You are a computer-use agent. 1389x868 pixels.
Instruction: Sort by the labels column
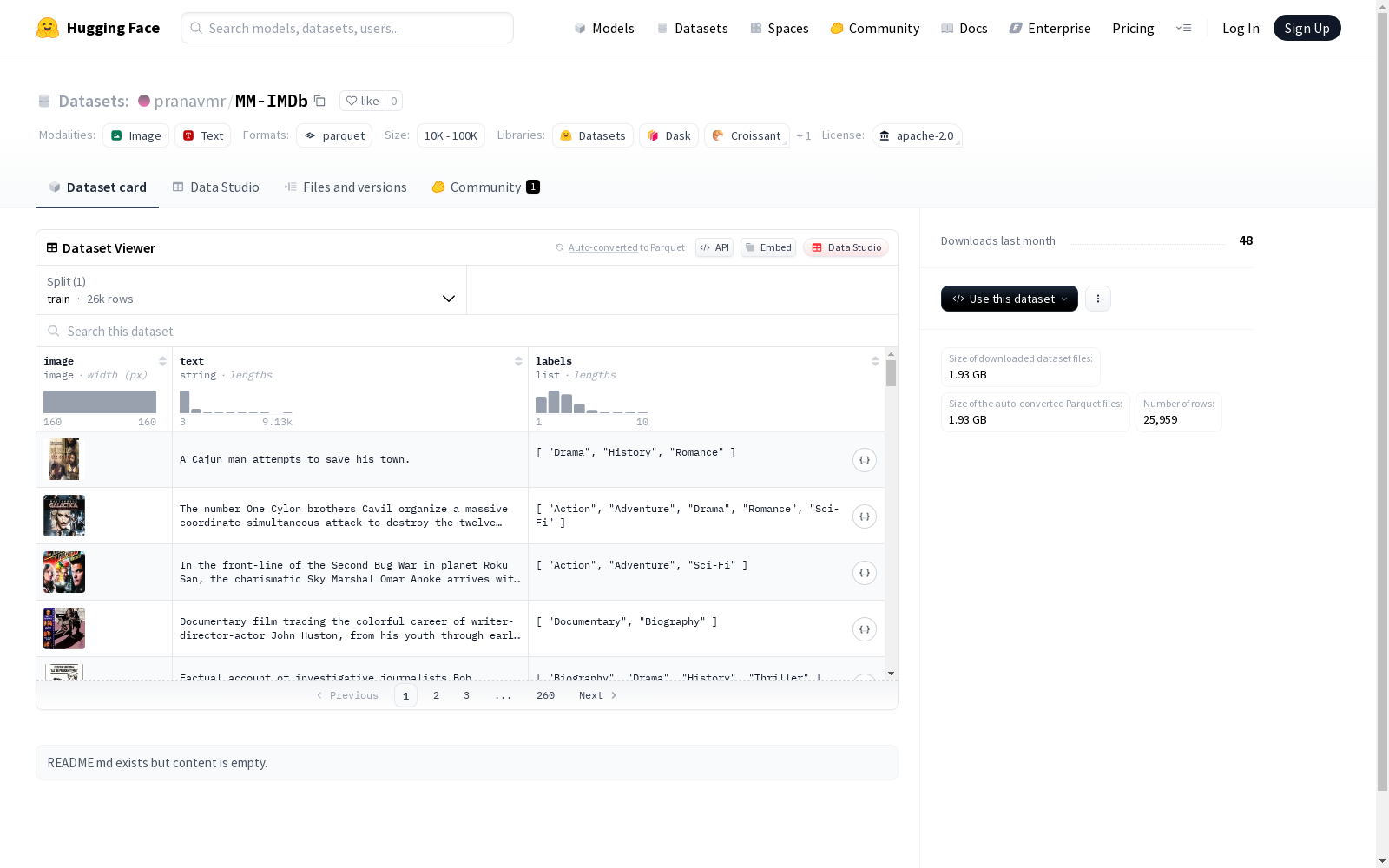tap(875, 361)
